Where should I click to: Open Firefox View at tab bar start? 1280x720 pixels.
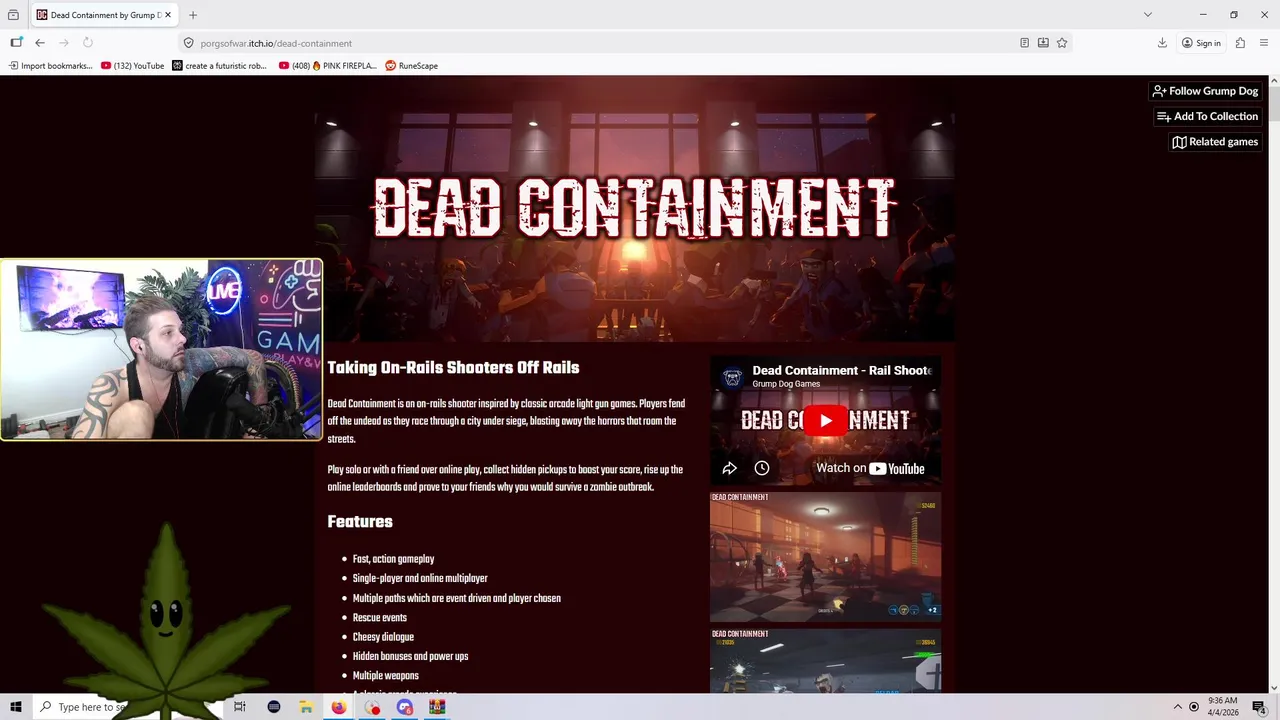(13, 15)
